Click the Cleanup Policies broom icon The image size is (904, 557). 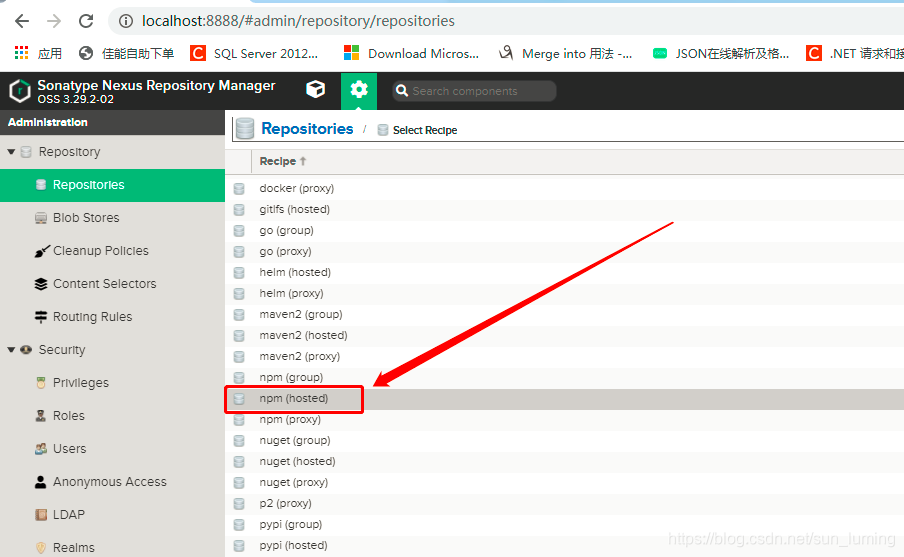[42, 251]
